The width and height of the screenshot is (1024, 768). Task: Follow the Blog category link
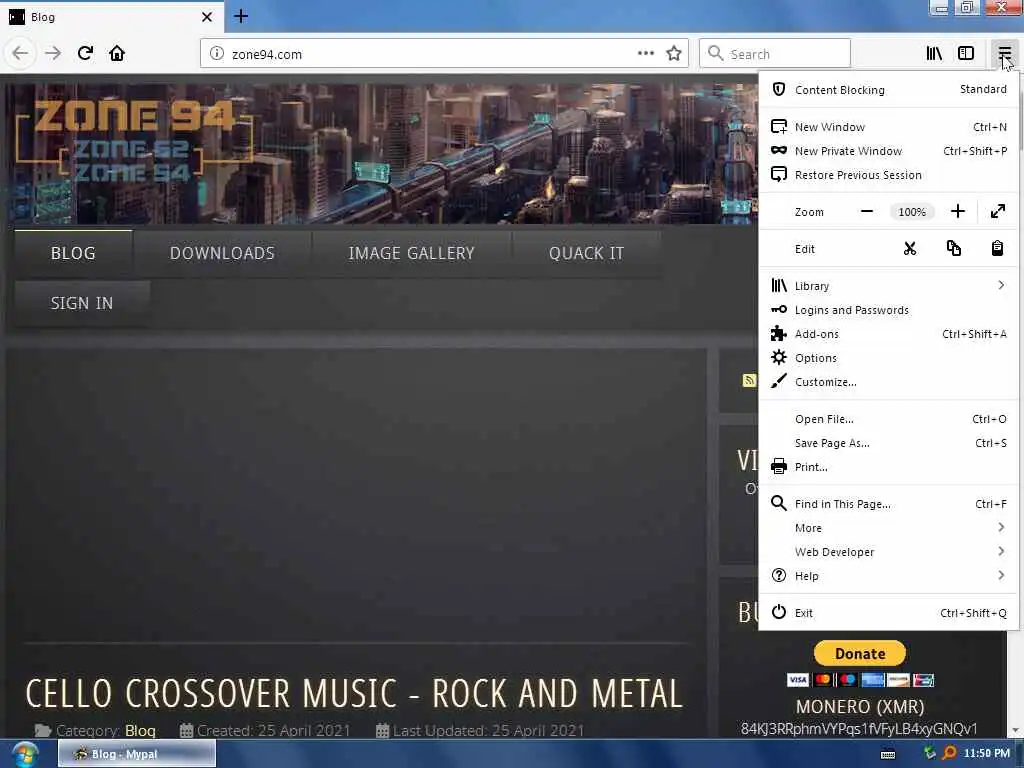140,731
